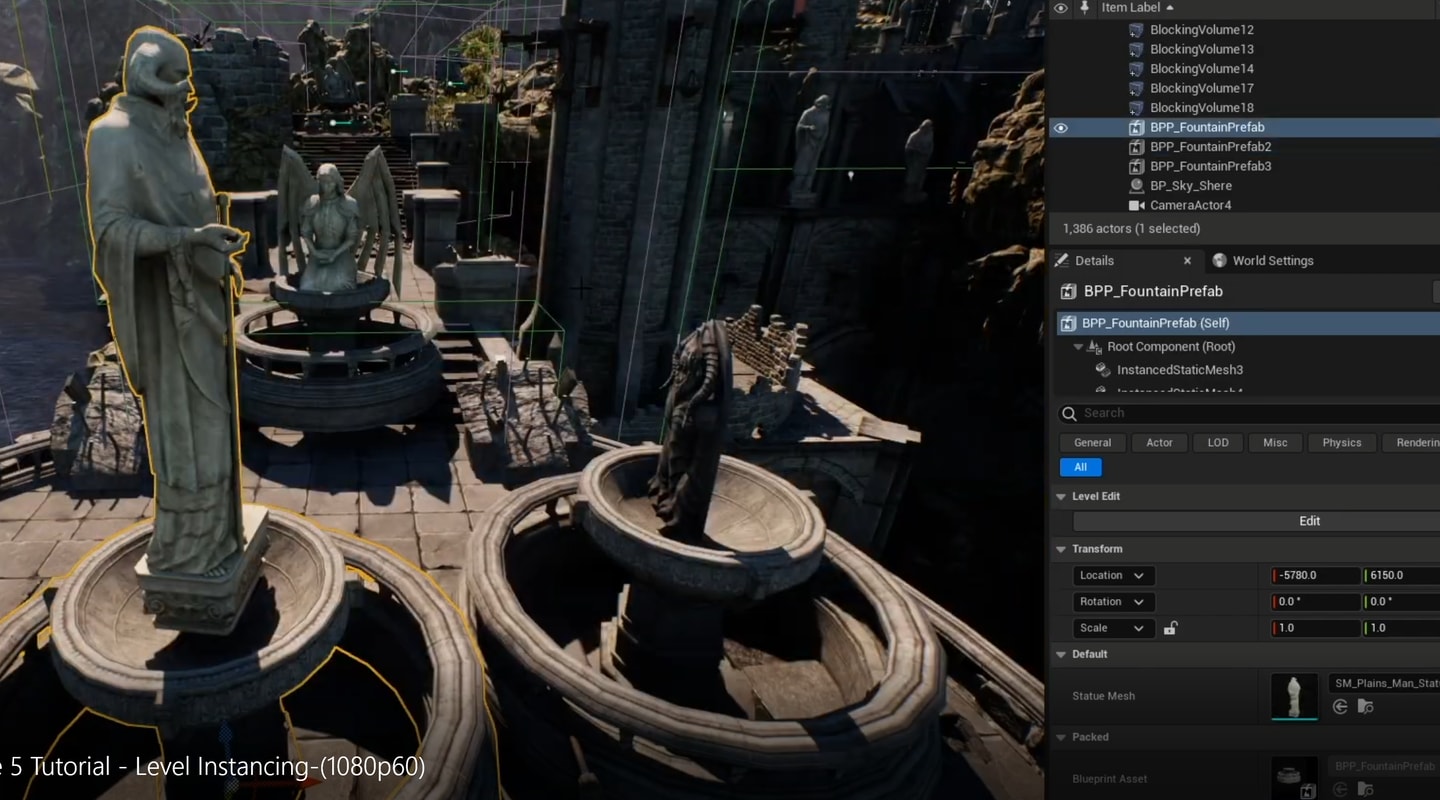The width and height of the screenshot is (1440, 800).
Task: Toggle visibility eye of BPP_FountainPrefab
Action: point(1061,128)
